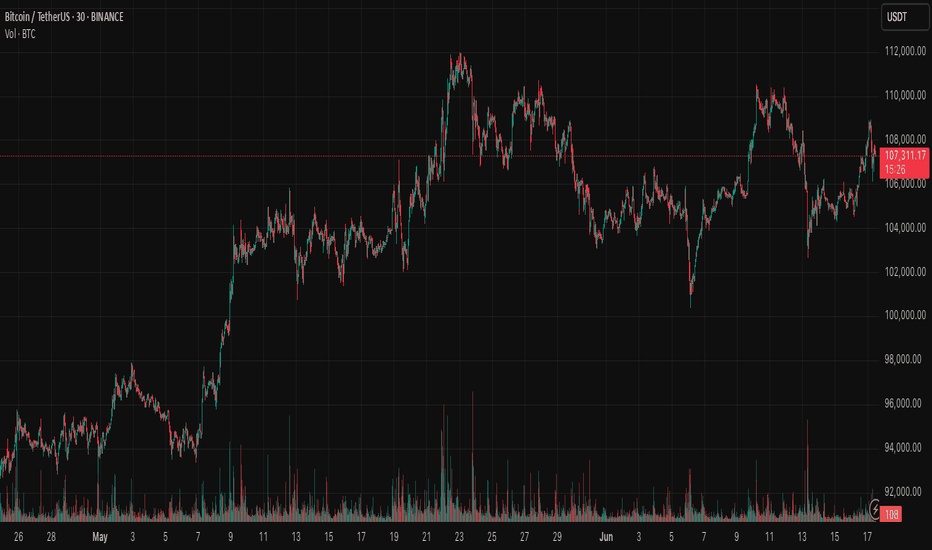Image resolution: width=932 pixels, height=550 pixels.
Task: Select the Vol · BTC indicator legend
Action: (20, 34)
